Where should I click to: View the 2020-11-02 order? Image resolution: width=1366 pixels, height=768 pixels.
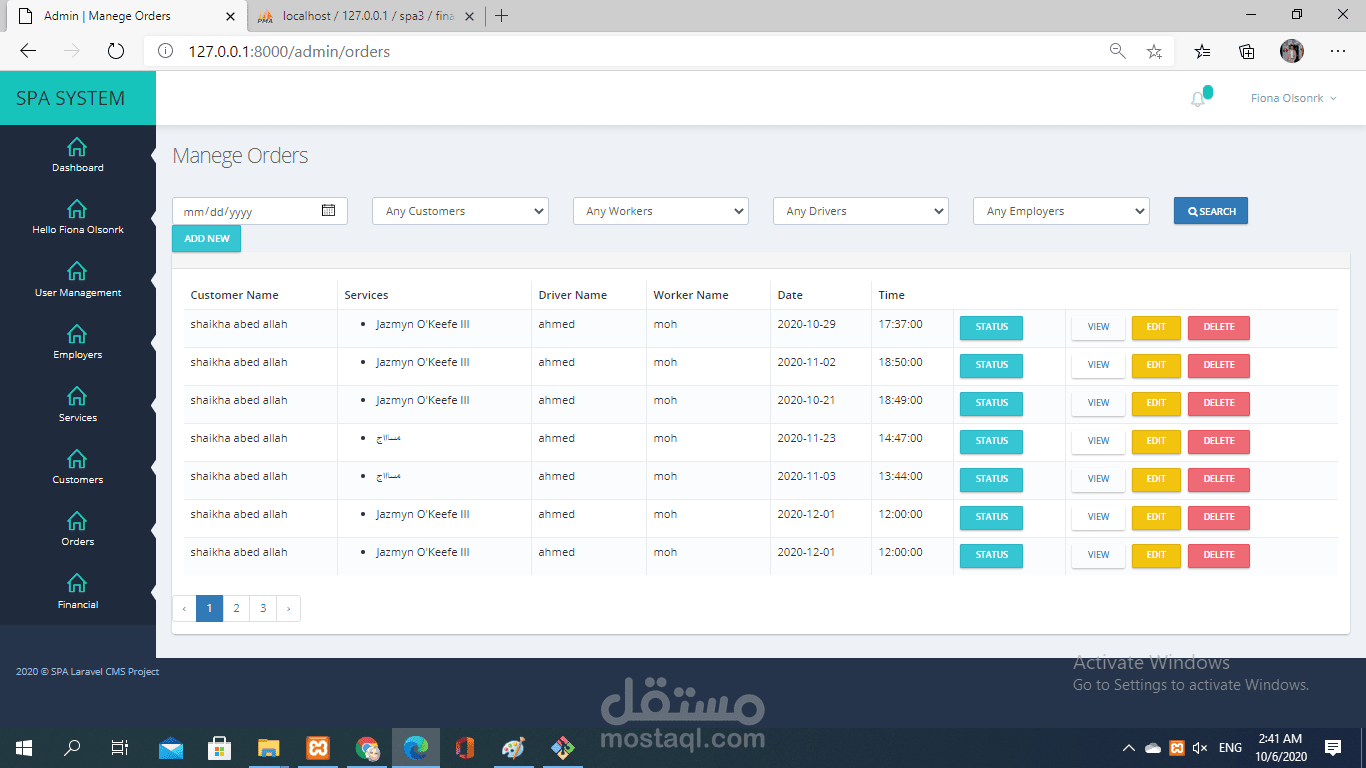click(x=1098, y=365)
